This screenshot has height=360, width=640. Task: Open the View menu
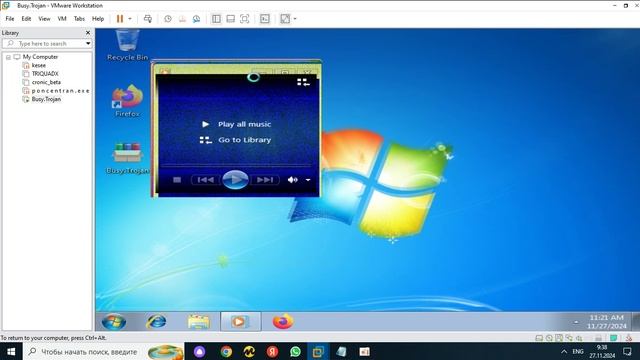44,19
